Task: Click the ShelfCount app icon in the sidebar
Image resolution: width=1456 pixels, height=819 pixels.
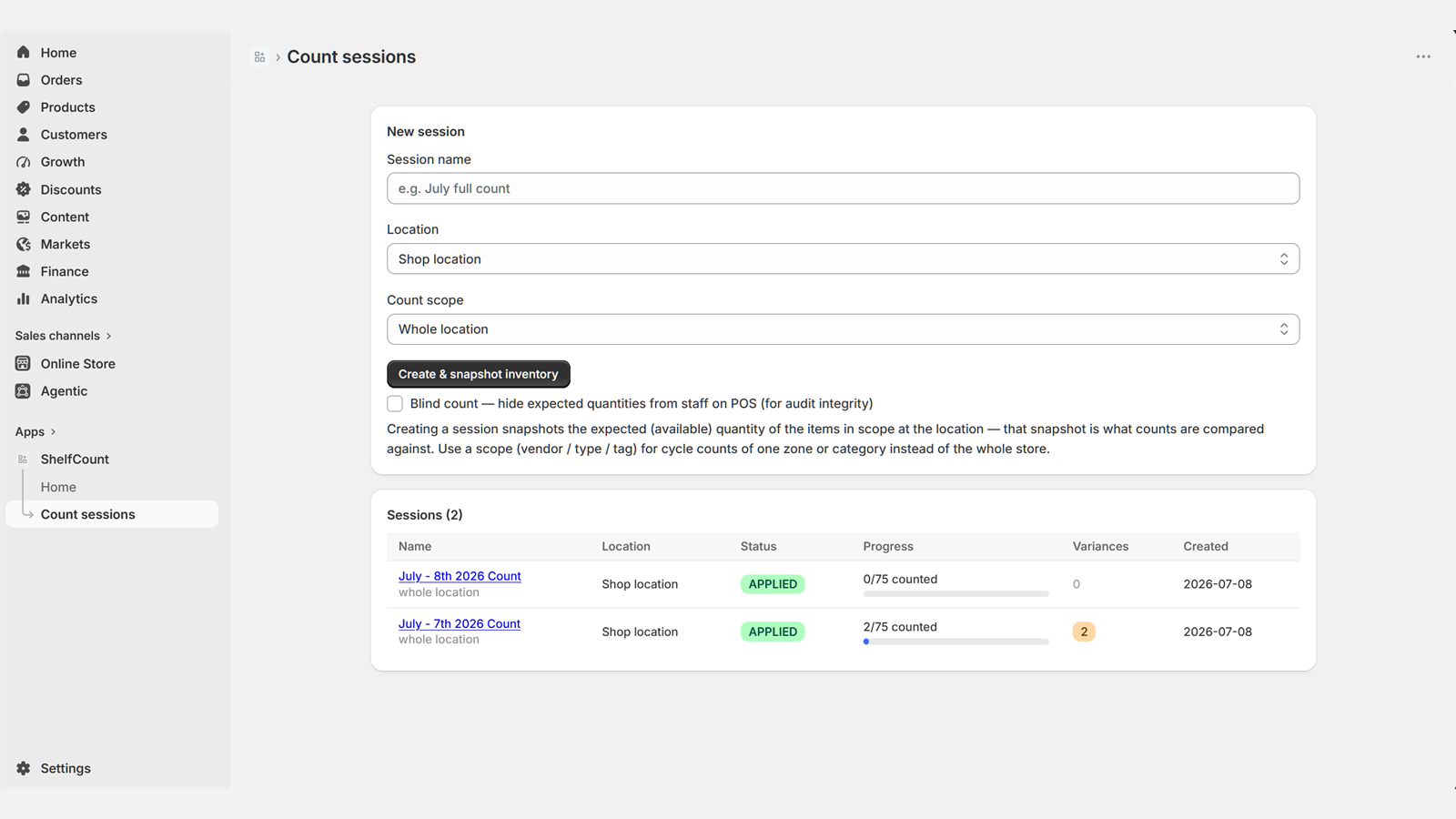Action: pyautogui.click(x=23, y=460)
